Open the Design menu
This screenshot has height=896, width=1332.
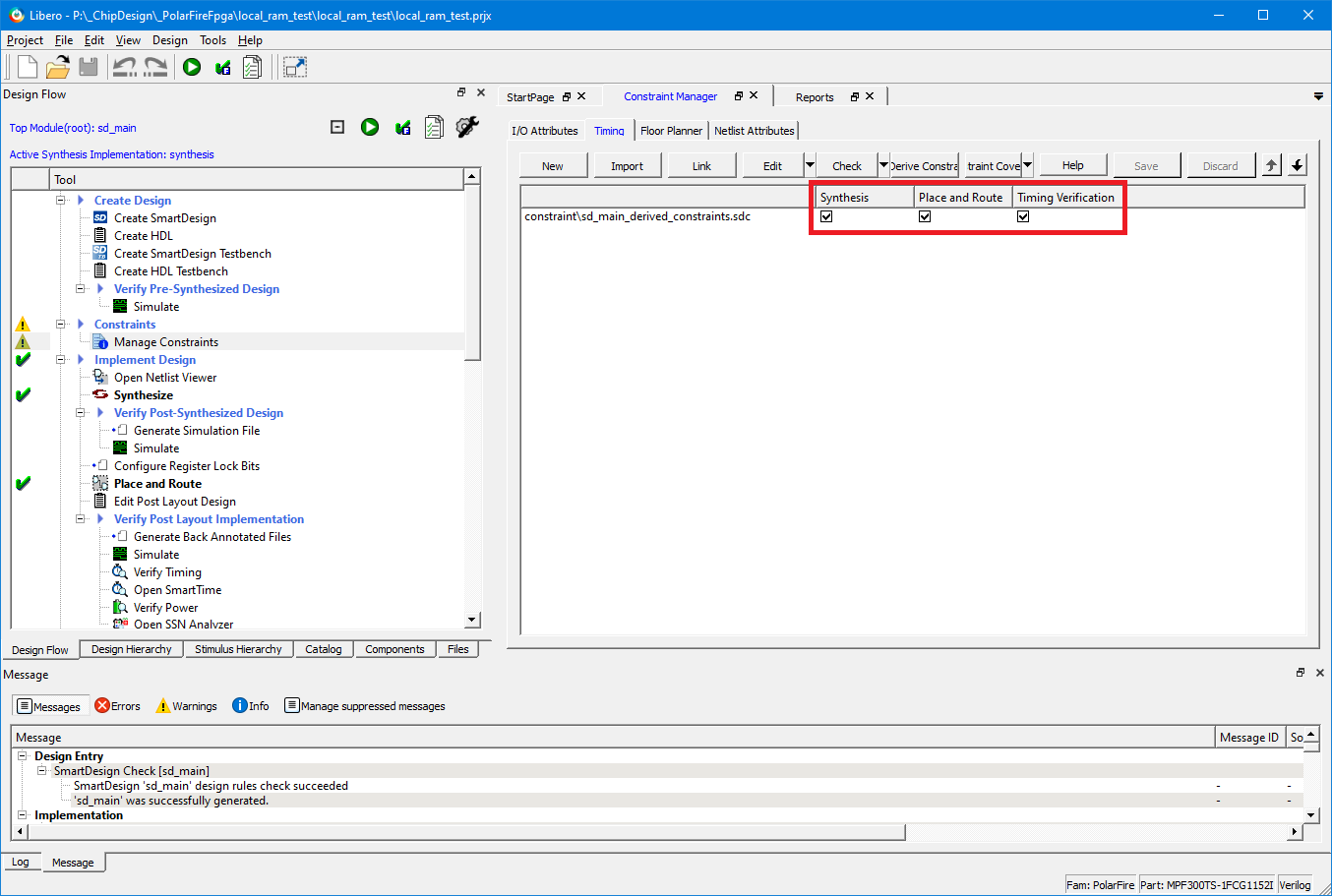(x=169, y=40)
